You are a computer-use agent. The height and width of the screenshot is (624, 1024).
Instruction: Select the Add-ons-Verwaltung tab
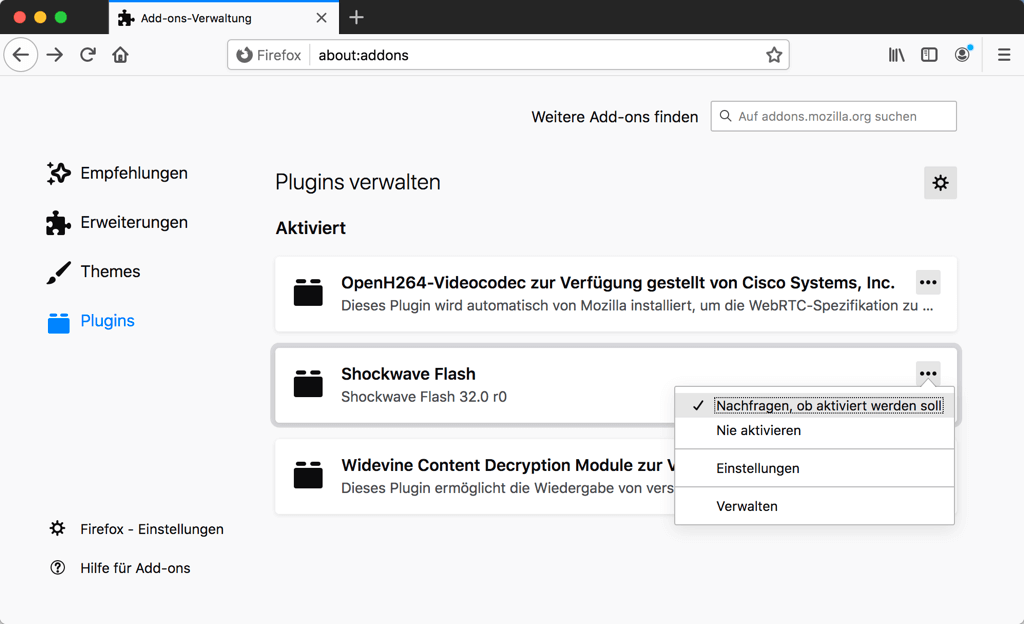[x=224, y=18]
